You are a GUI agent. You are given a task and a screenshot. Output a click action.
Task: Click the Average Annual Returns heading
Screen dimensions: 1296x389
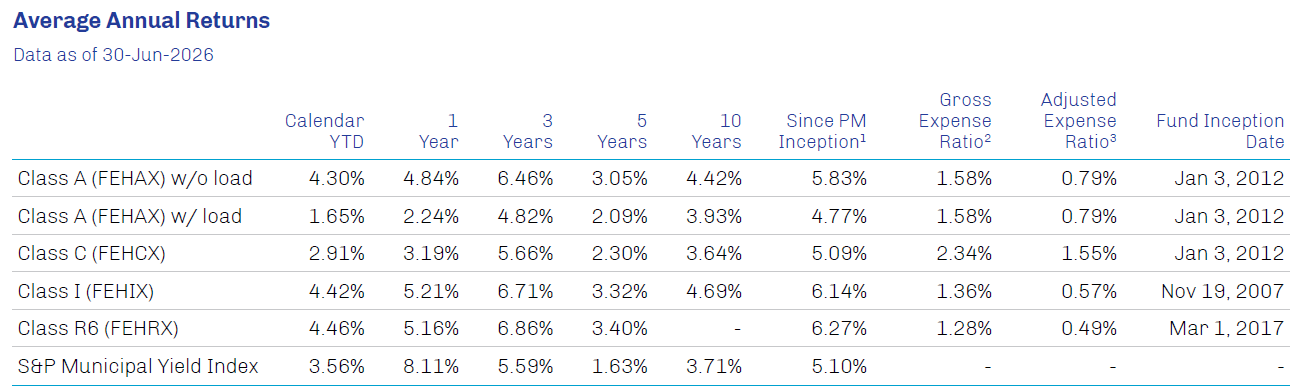141,20
